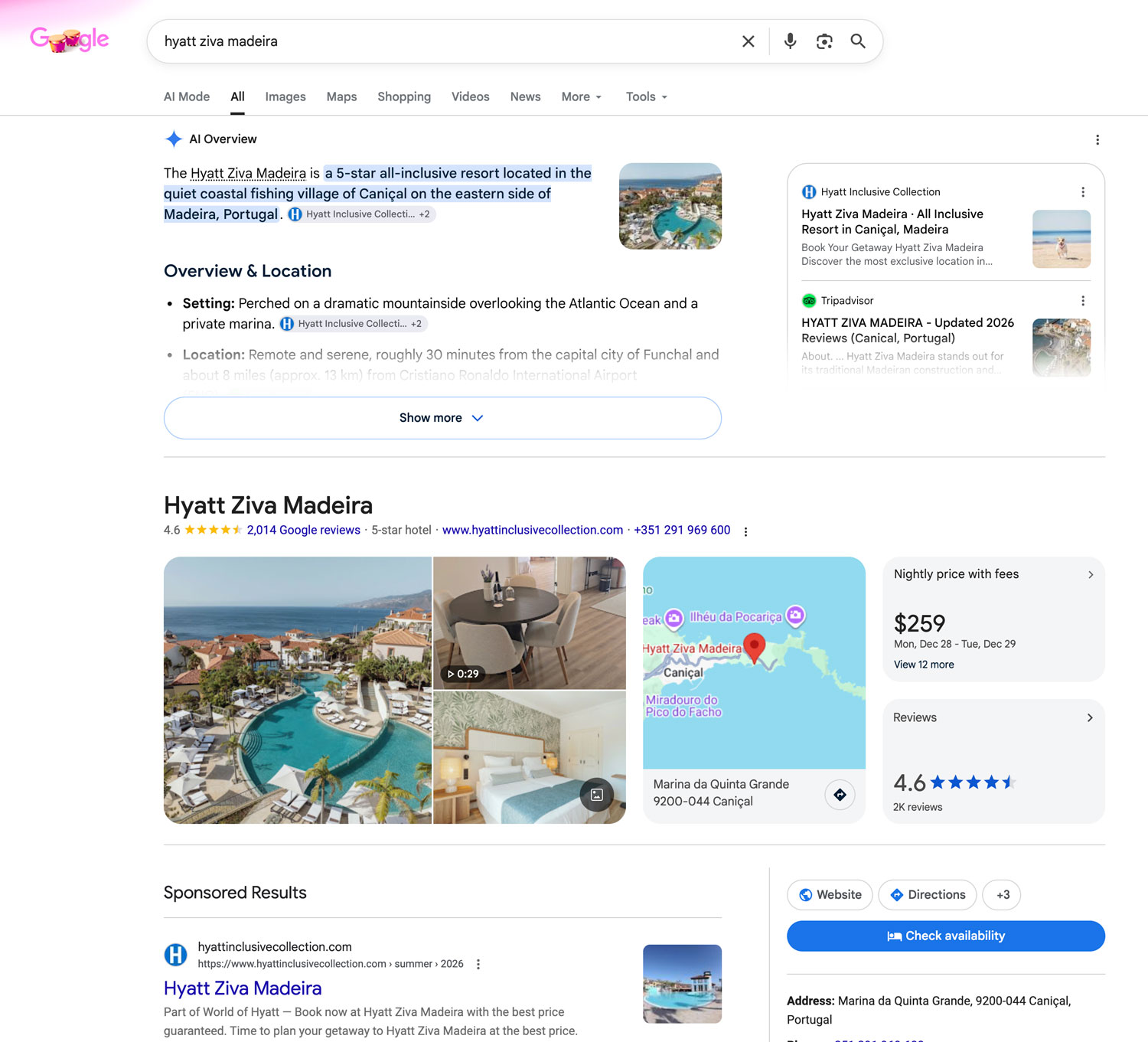Click 'Miradouro do Pico do Facho' map label

(x=683, y=706)
